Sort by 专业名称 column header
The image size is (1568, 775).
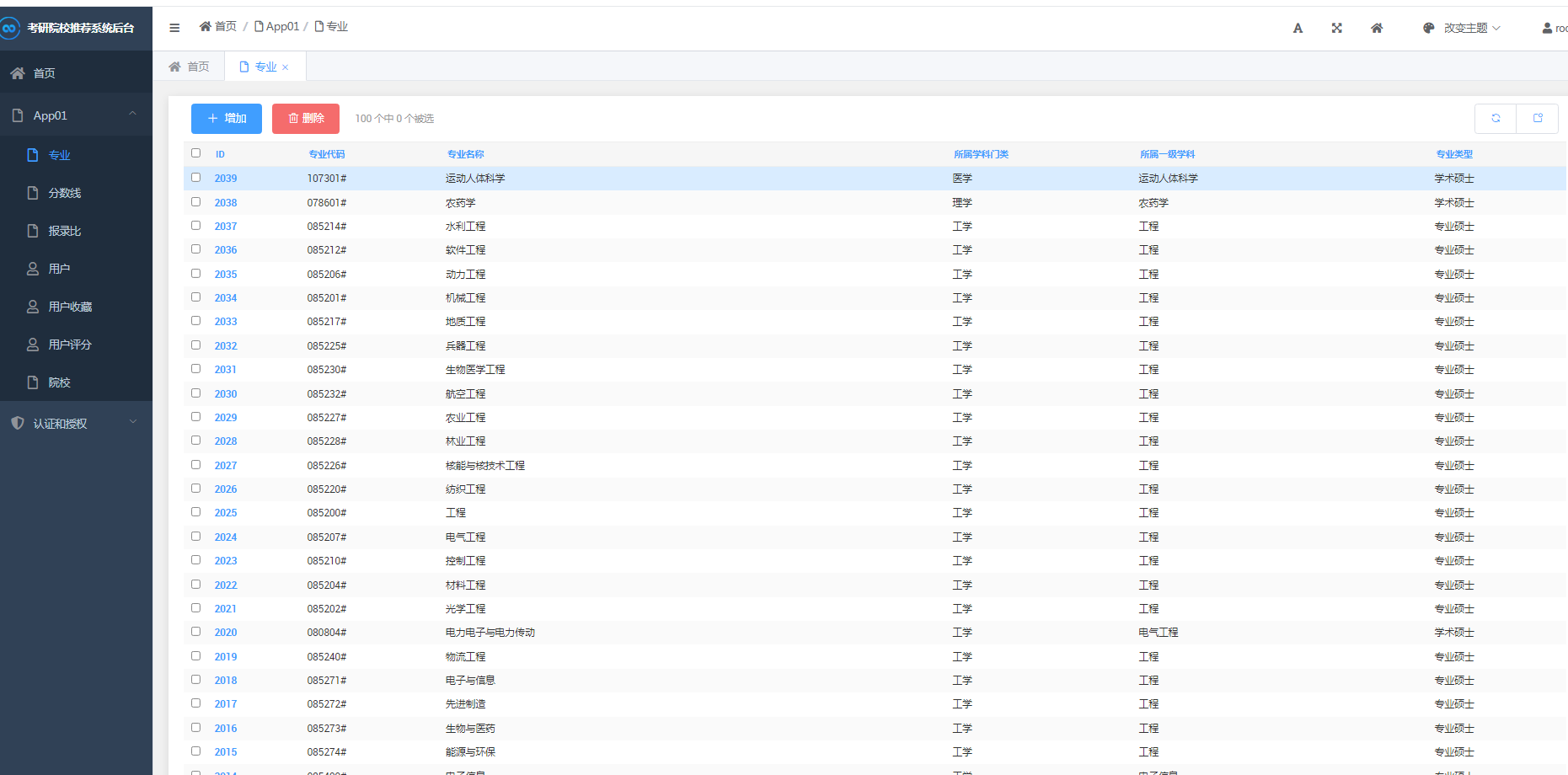pos(466,154)
